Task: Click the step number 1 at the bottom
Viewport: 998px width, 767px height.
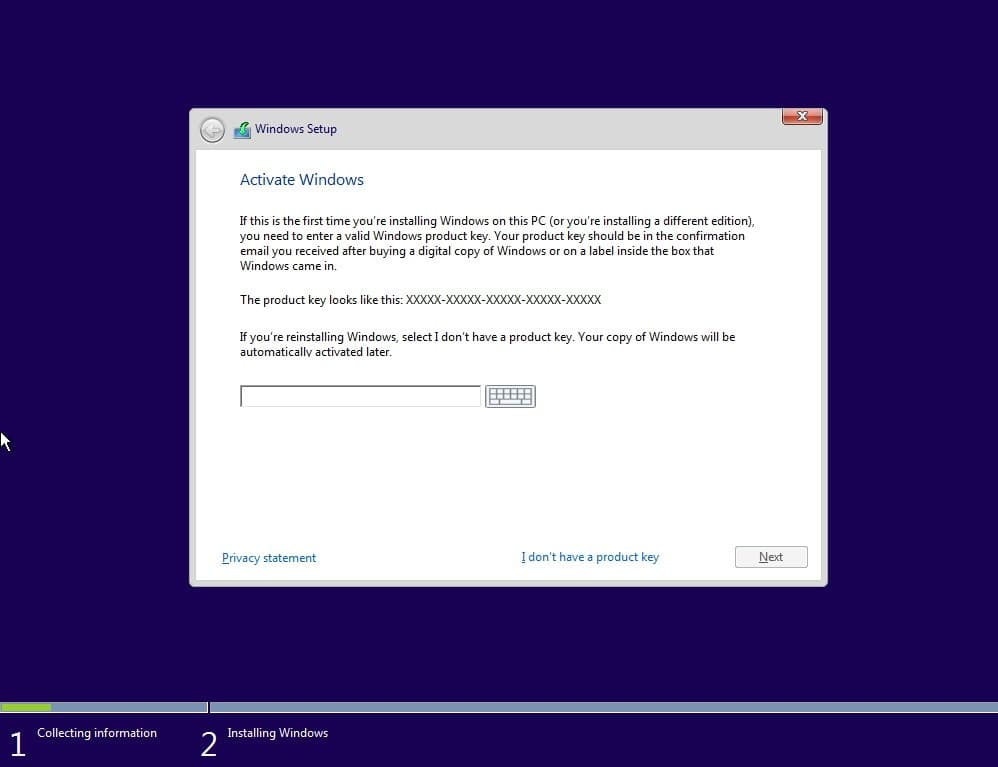Action: point(17,744)
